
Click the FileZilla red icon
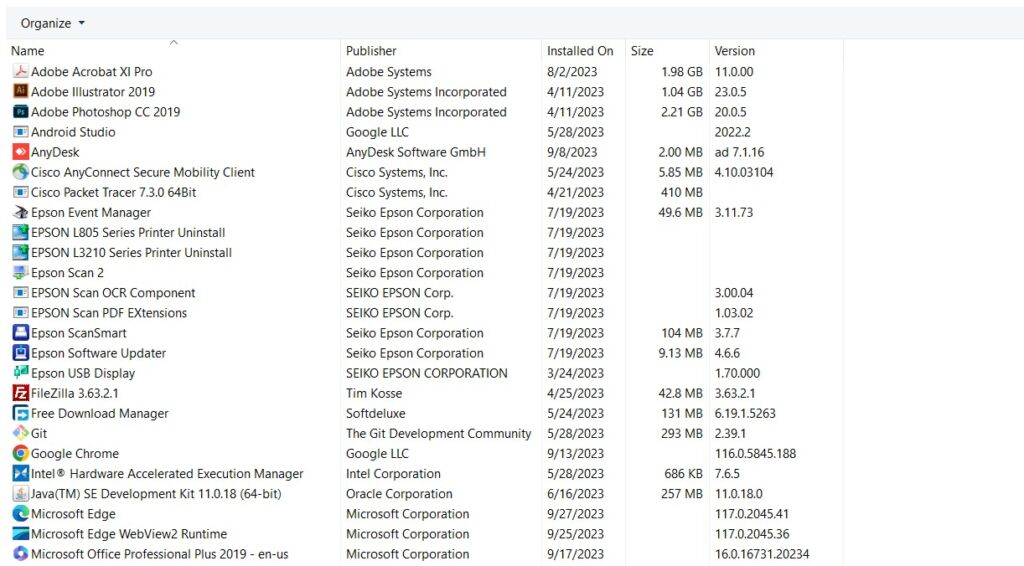tap(21, 393)
